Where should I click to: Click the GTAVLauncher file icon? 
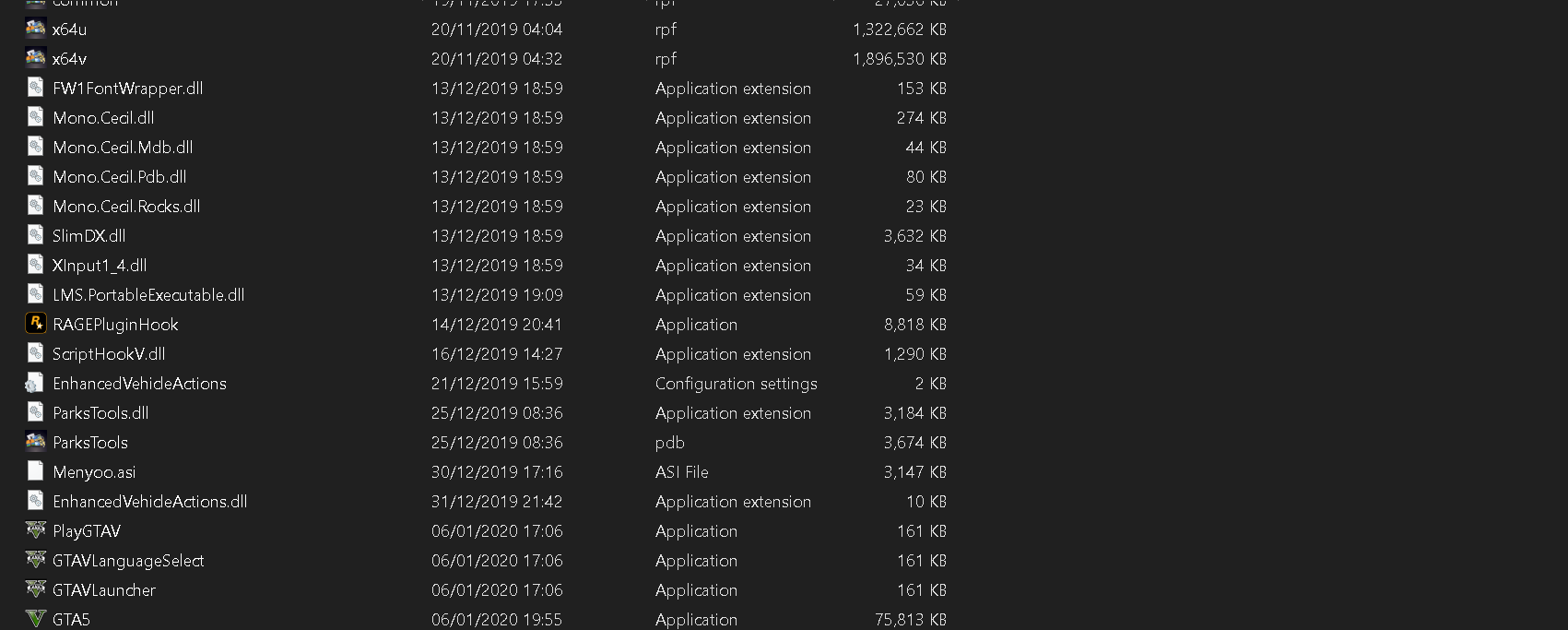pyautogui.click(x=35, y=589)
